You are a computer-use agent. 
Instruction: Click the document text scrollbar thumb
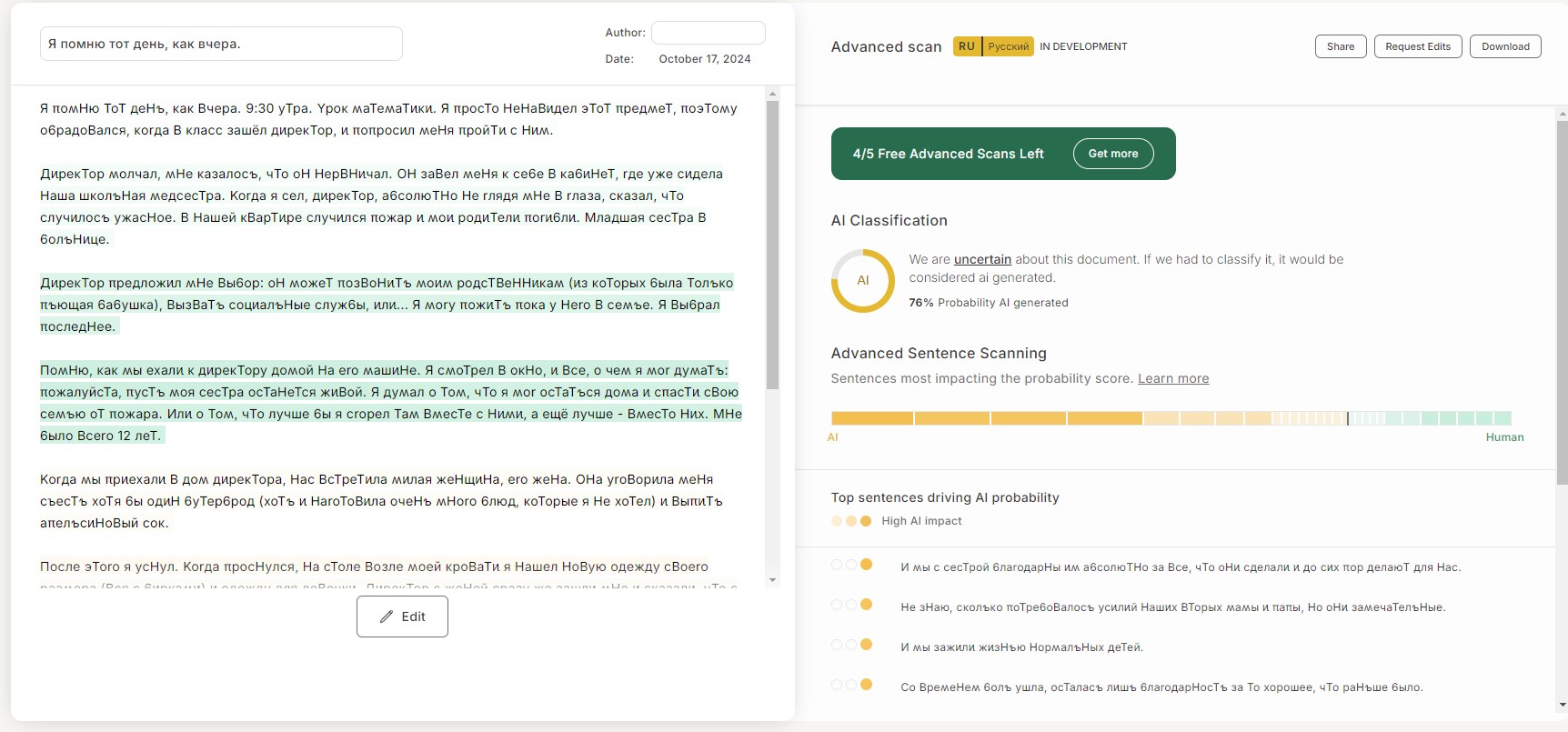(x=772, y=245)
